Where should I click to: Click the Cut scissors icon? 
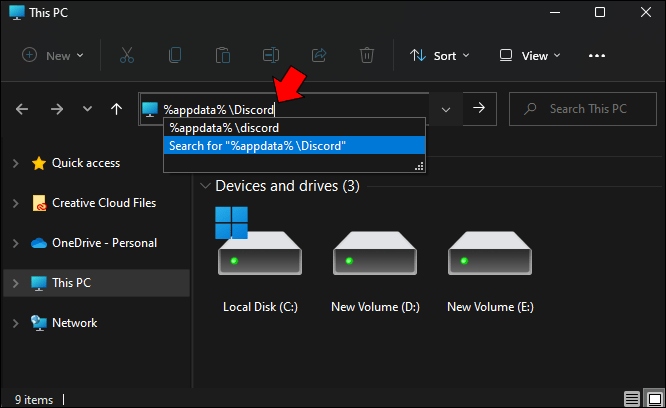127,56
